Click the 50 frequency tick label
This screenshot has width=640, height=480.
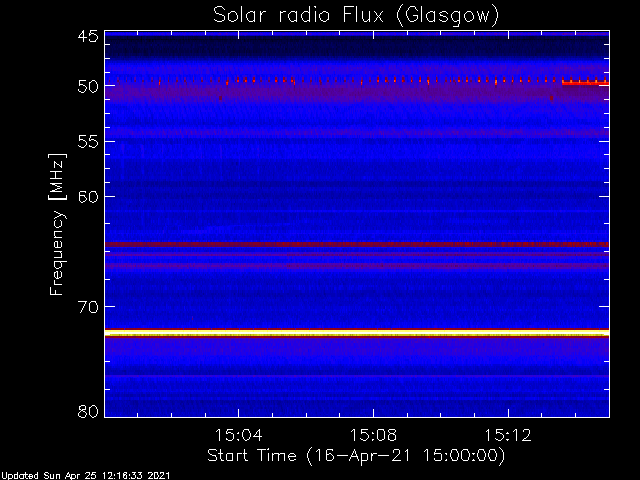pyautogui.click(x=88, y=87)
